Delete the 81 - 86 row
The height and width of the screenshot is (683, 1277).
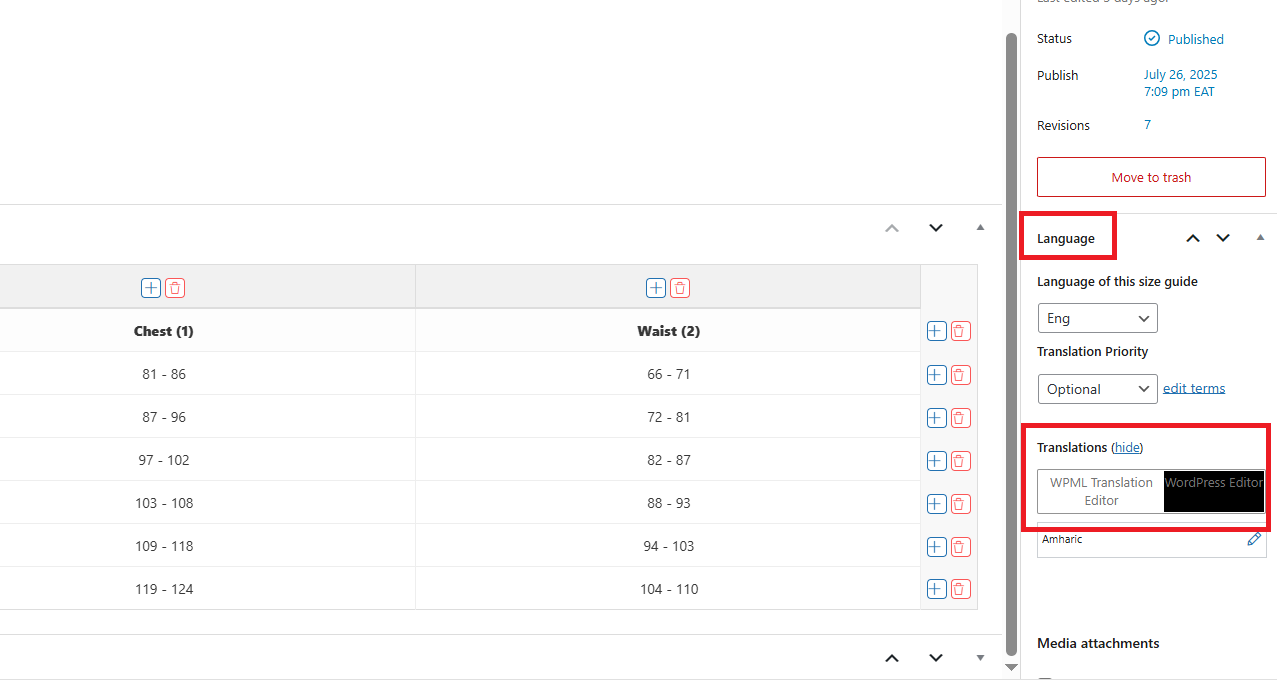(960, 375)
